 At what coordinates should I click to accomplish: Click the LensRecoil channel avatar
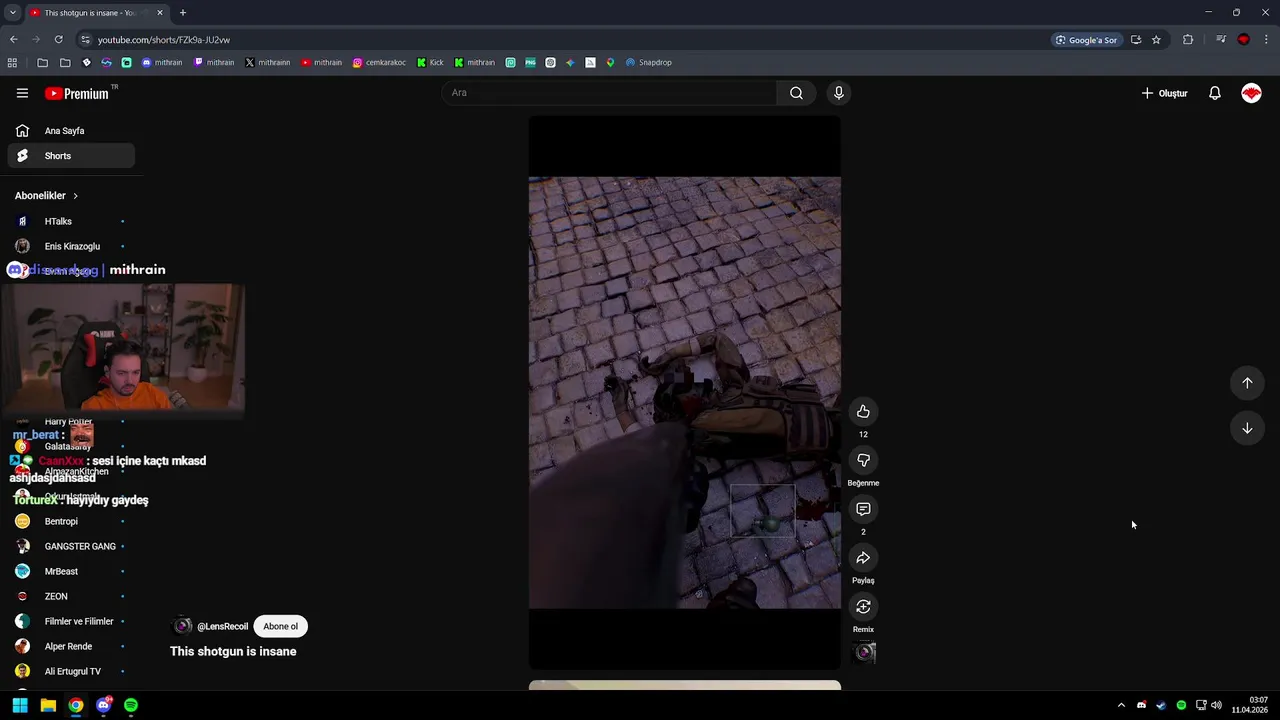tap(182, 626)
